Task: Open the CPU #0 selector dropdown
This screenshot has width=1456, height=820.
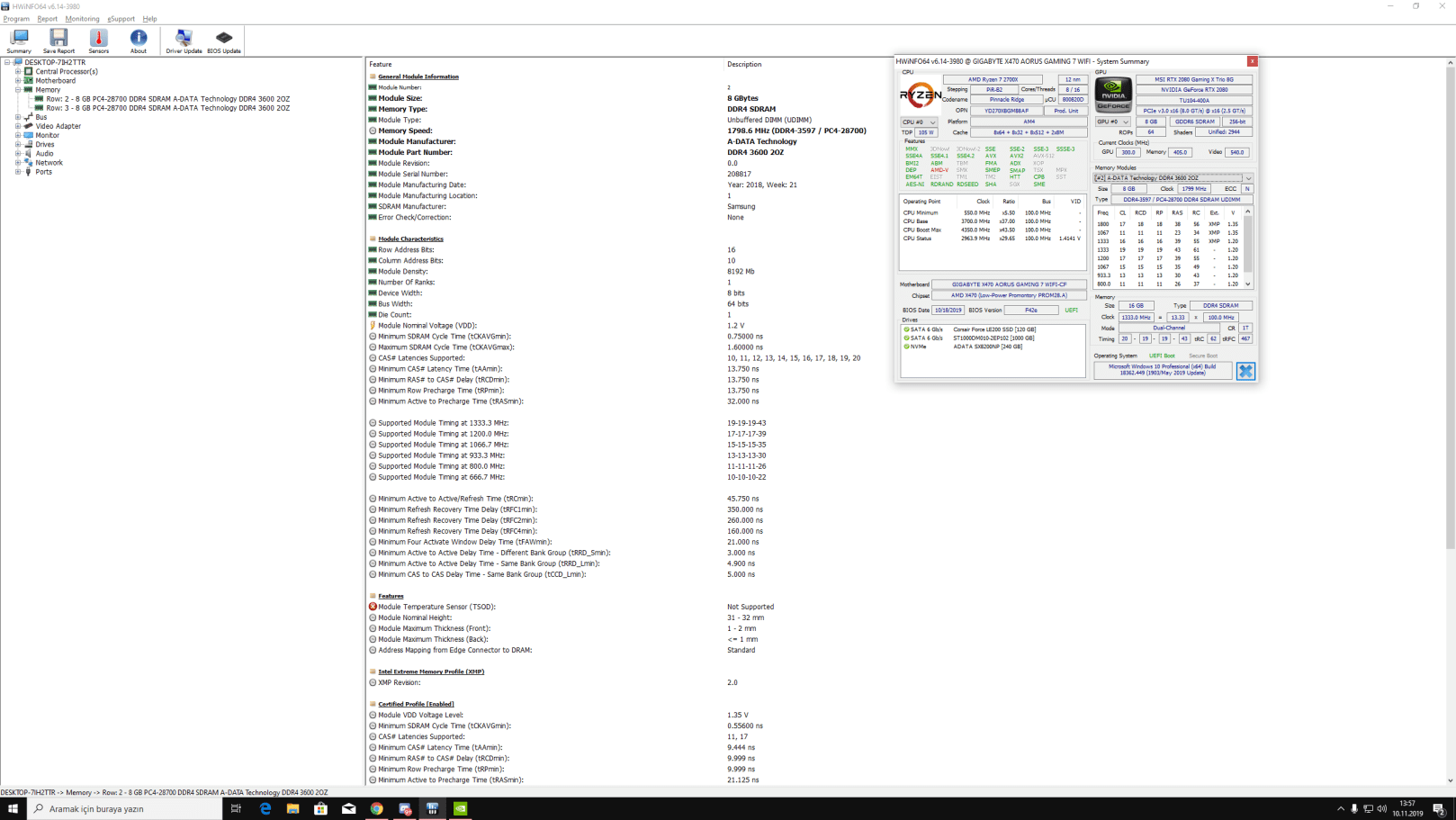Action: [x=919, y=122]
